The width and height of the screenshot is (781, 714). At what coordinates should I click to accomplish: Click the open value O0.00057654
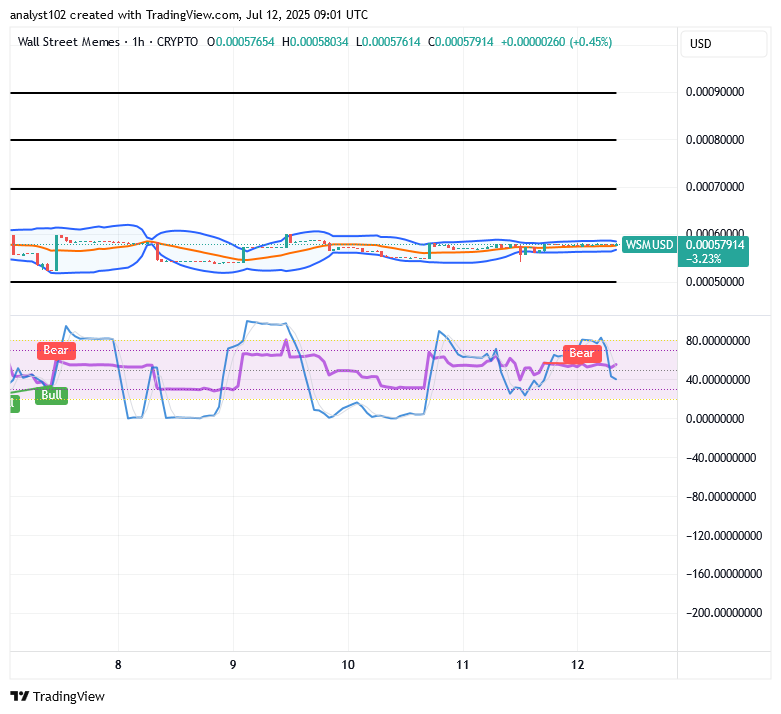tap(241, 42)
